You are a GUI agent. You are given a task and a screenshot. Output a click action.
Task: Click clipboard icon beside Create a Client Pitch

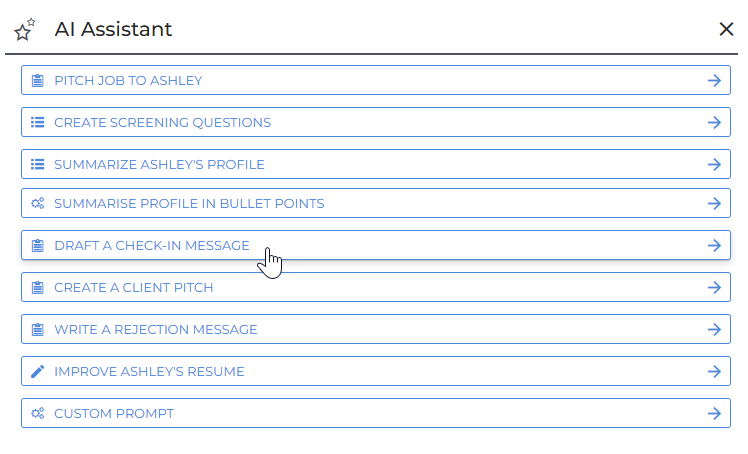pos(38,288)
